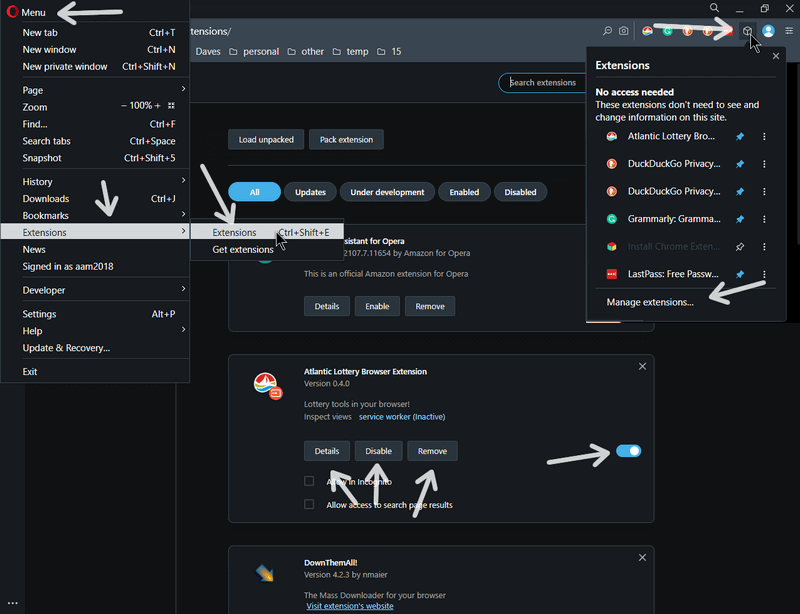The image size is (800, 614).
Task: Unpin Atlantic Lottery extension in popup
Action: [740, 136]
